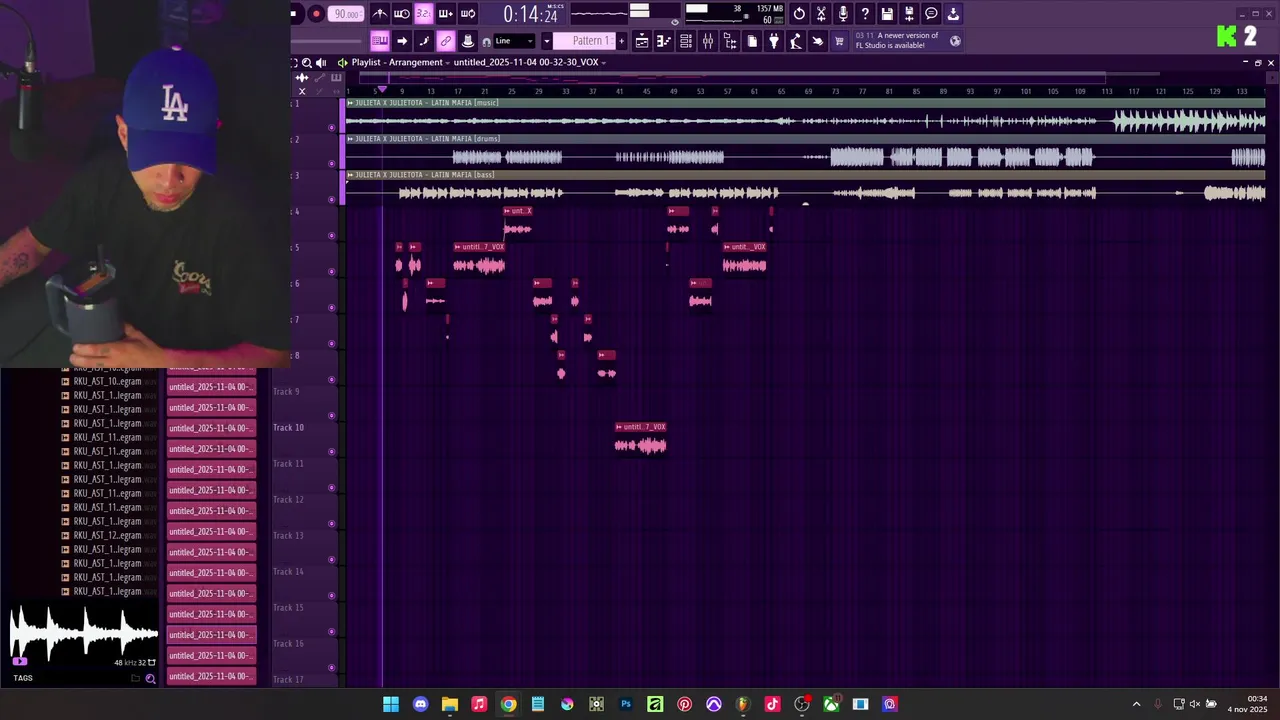Click the undo history arrow icon
Image resolution: width=1280 pixels, height=720 pixels.
point(799,14)
